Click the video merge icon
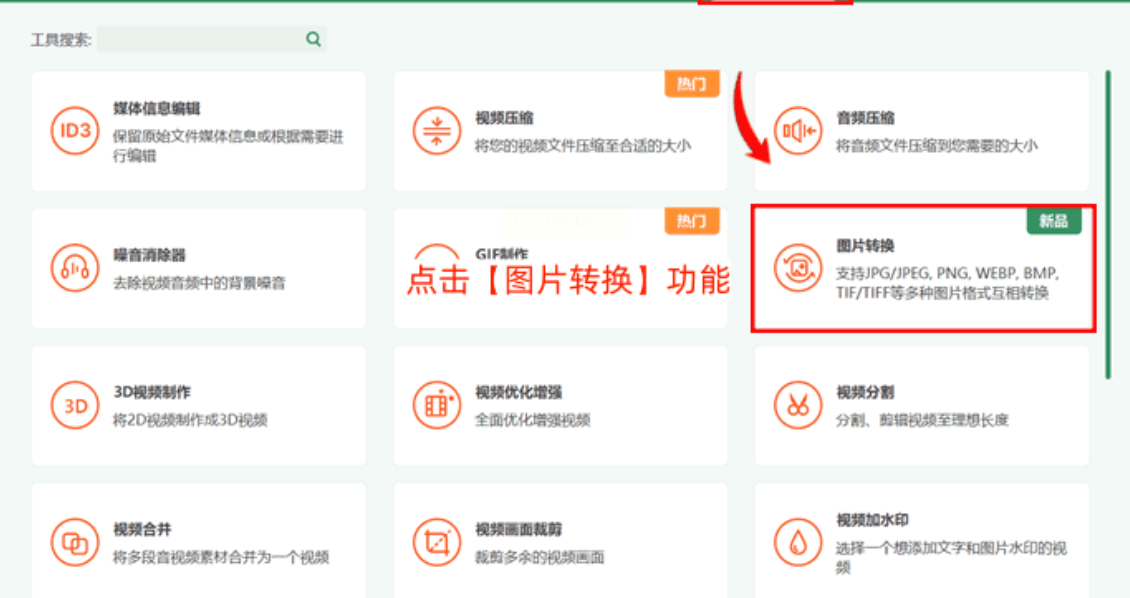 coord(75,543)
